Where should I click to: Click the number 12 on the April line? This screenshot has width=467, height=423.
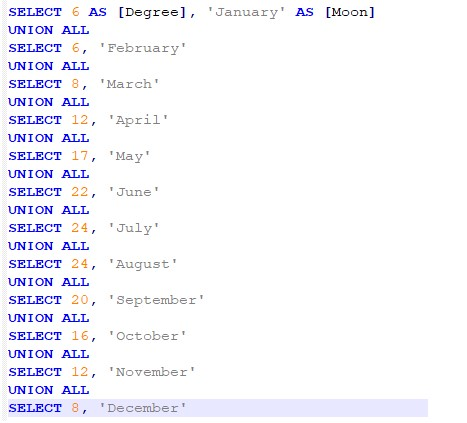[80, 120]
